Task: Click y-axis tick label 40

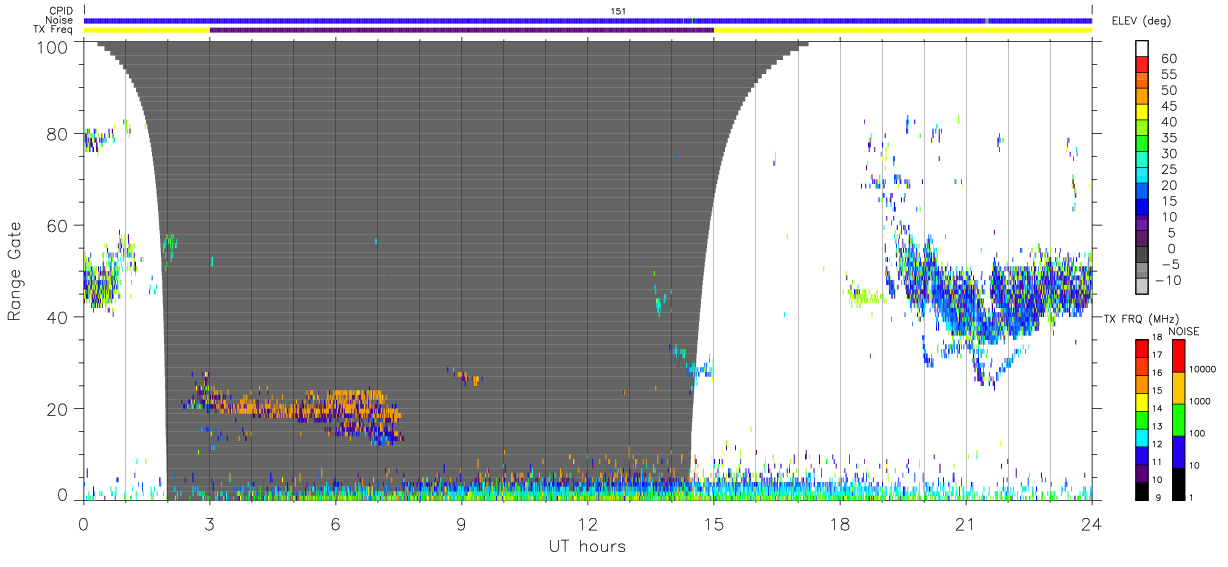Action: pos(58,317)
